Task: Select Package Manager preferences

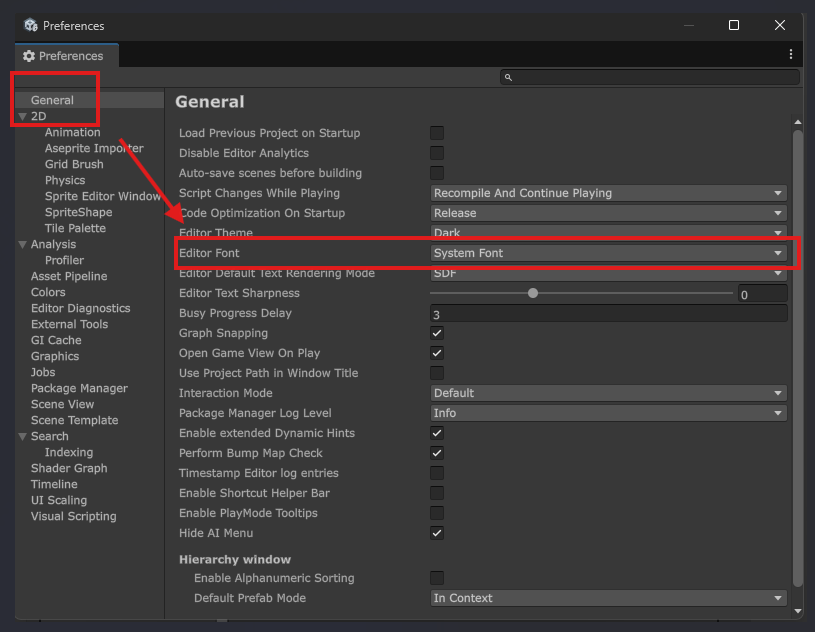Action: point(80,388)
